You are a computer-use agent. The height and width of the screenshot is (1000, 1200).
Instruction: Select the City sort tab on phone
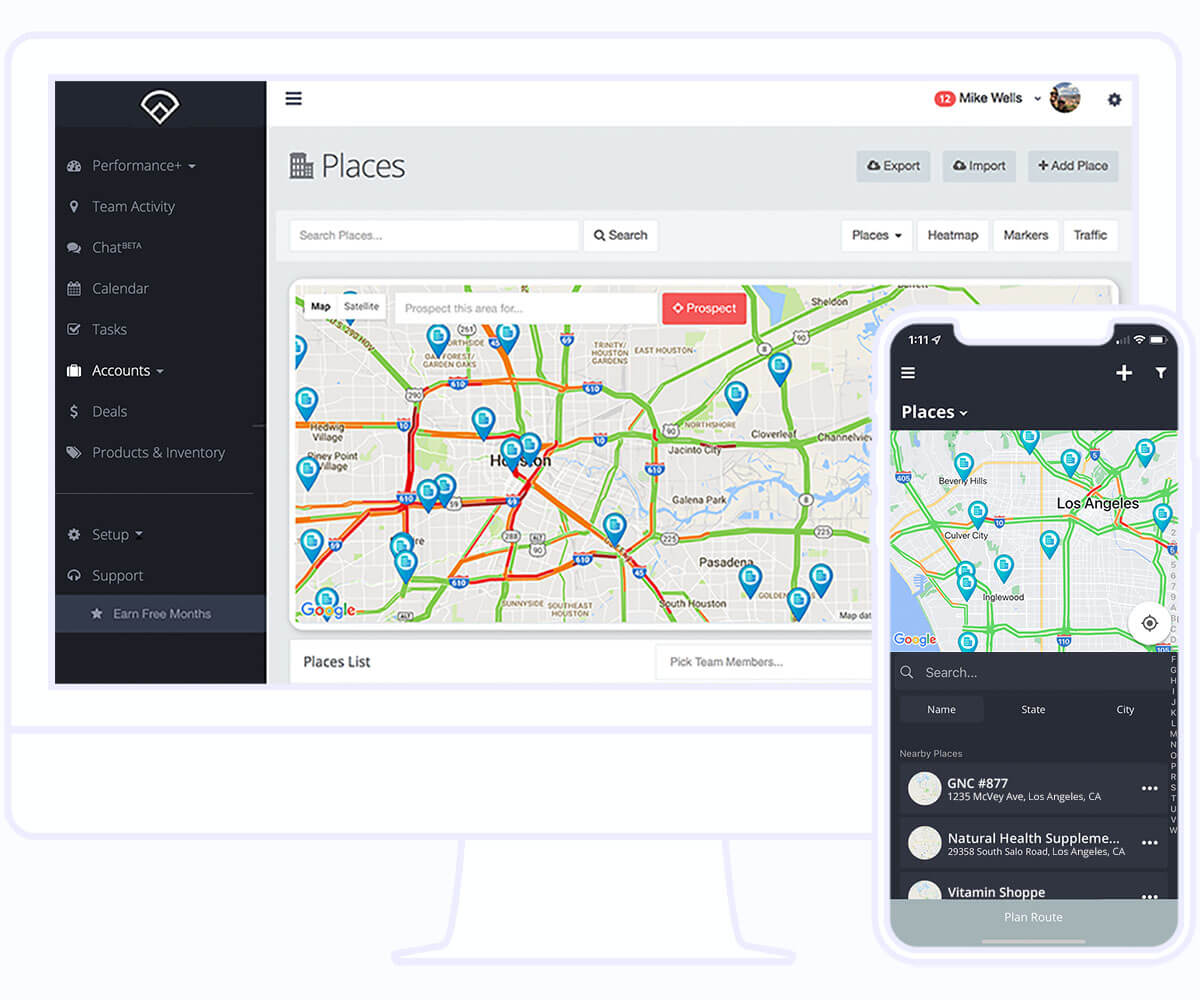click(1125, 710)
